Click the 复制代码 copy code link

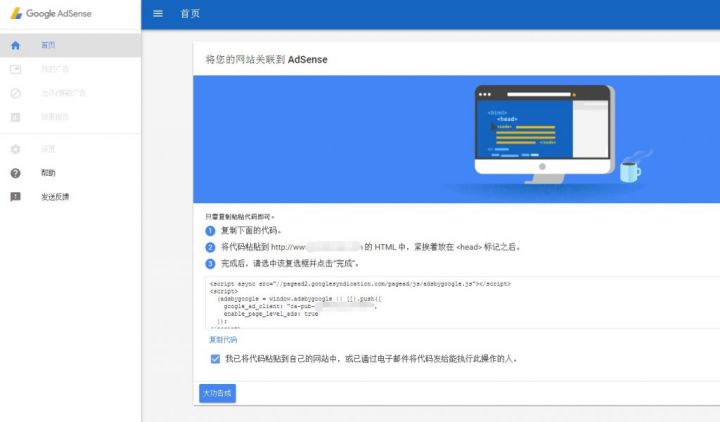pyautogui.click(x=223, y=340)
